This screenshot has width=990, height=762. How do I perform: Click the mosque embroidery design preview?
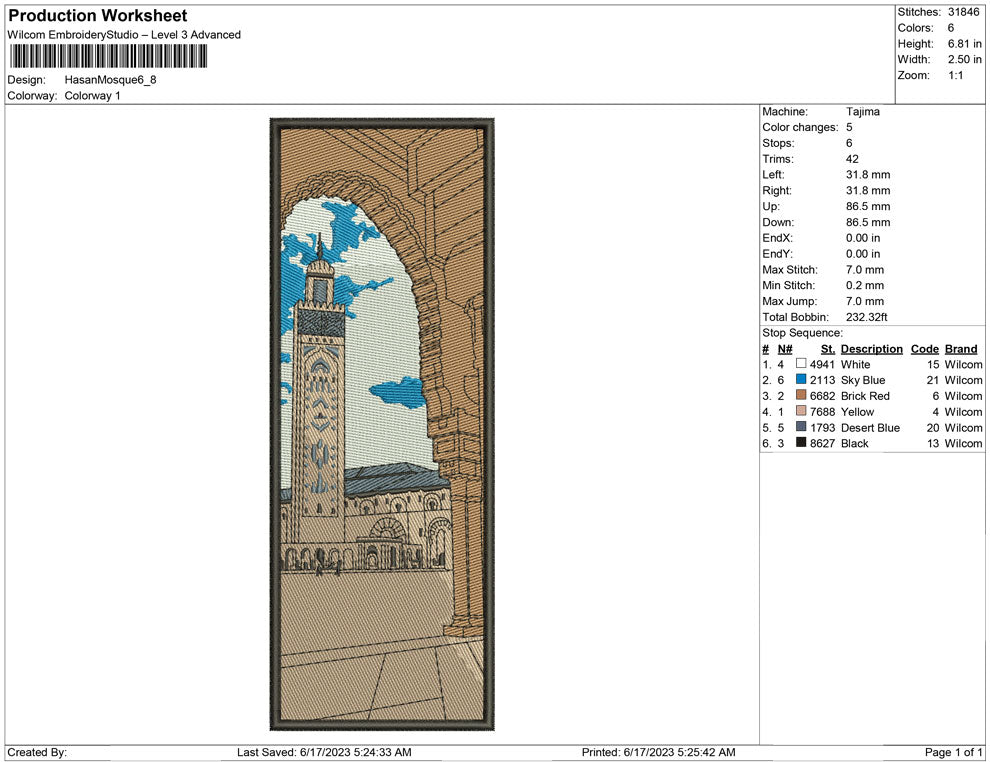click(x=381, y=424)
